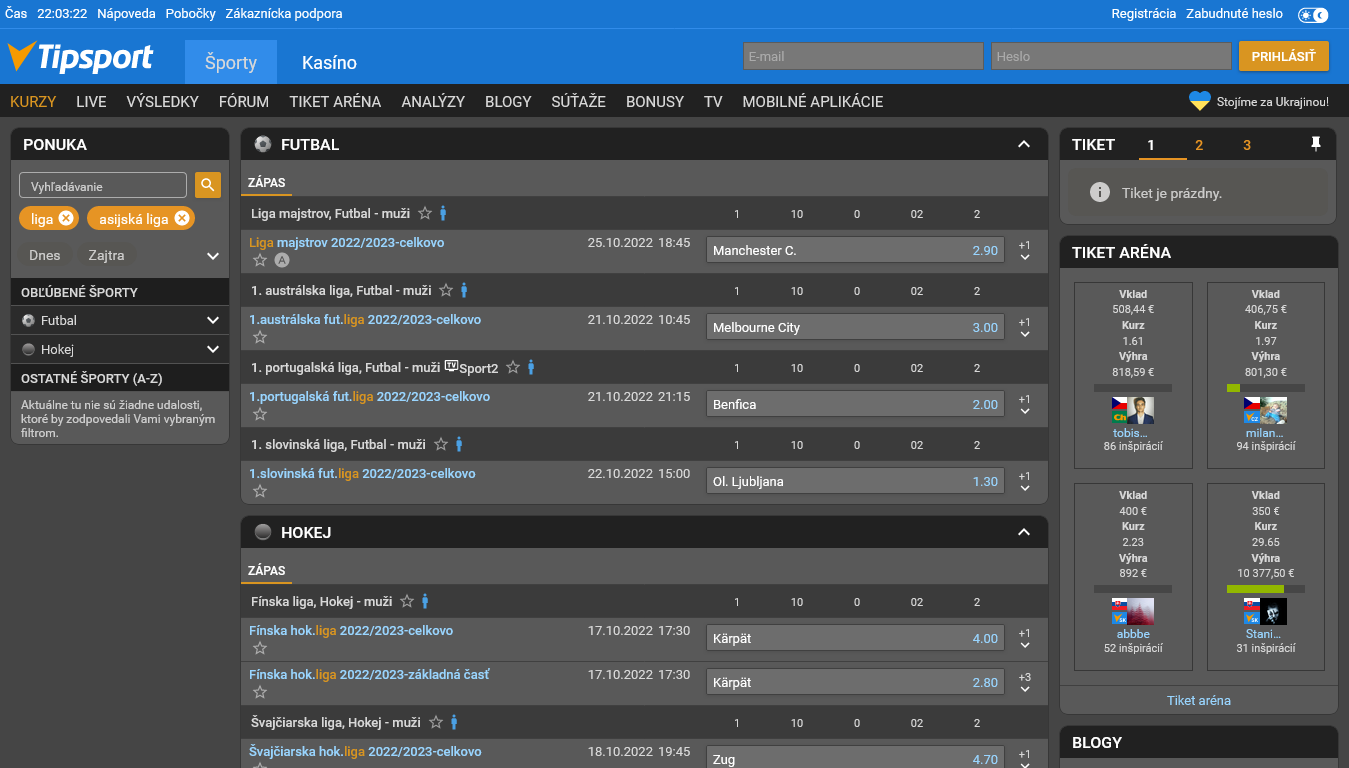This screenshot has height=768, width=1349.
Task: Click the Hokej sport icon in the HOKEJ header
Action: click(262, 531)
